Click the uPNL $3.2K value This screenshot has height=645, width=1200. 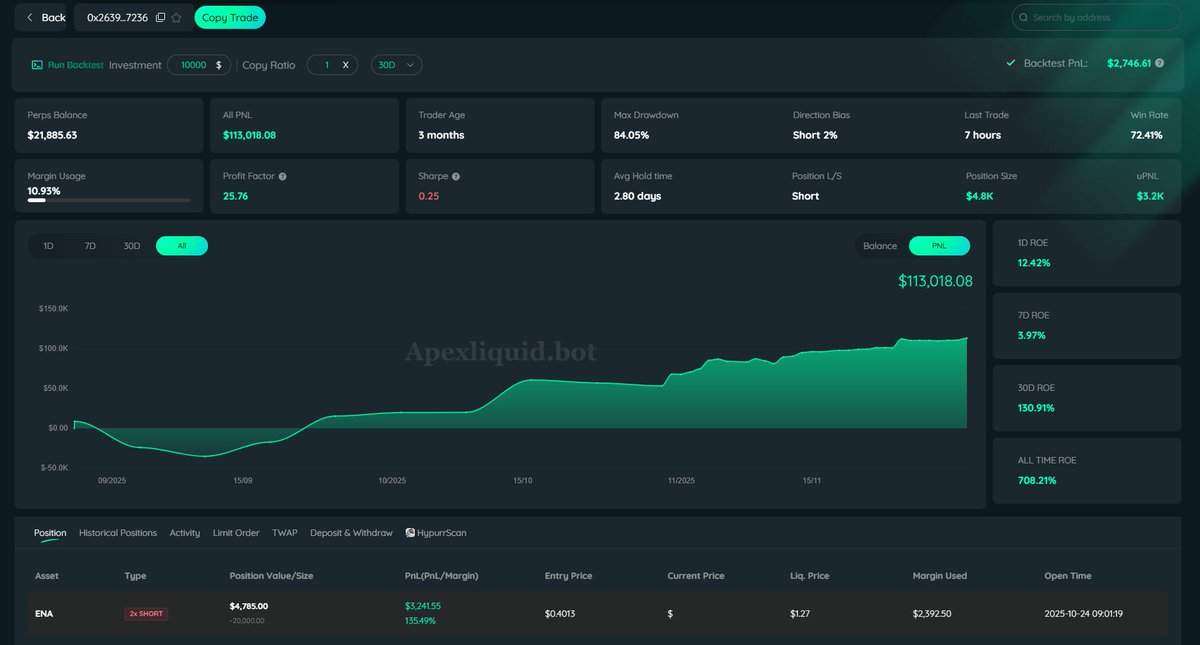(1150, 196)
